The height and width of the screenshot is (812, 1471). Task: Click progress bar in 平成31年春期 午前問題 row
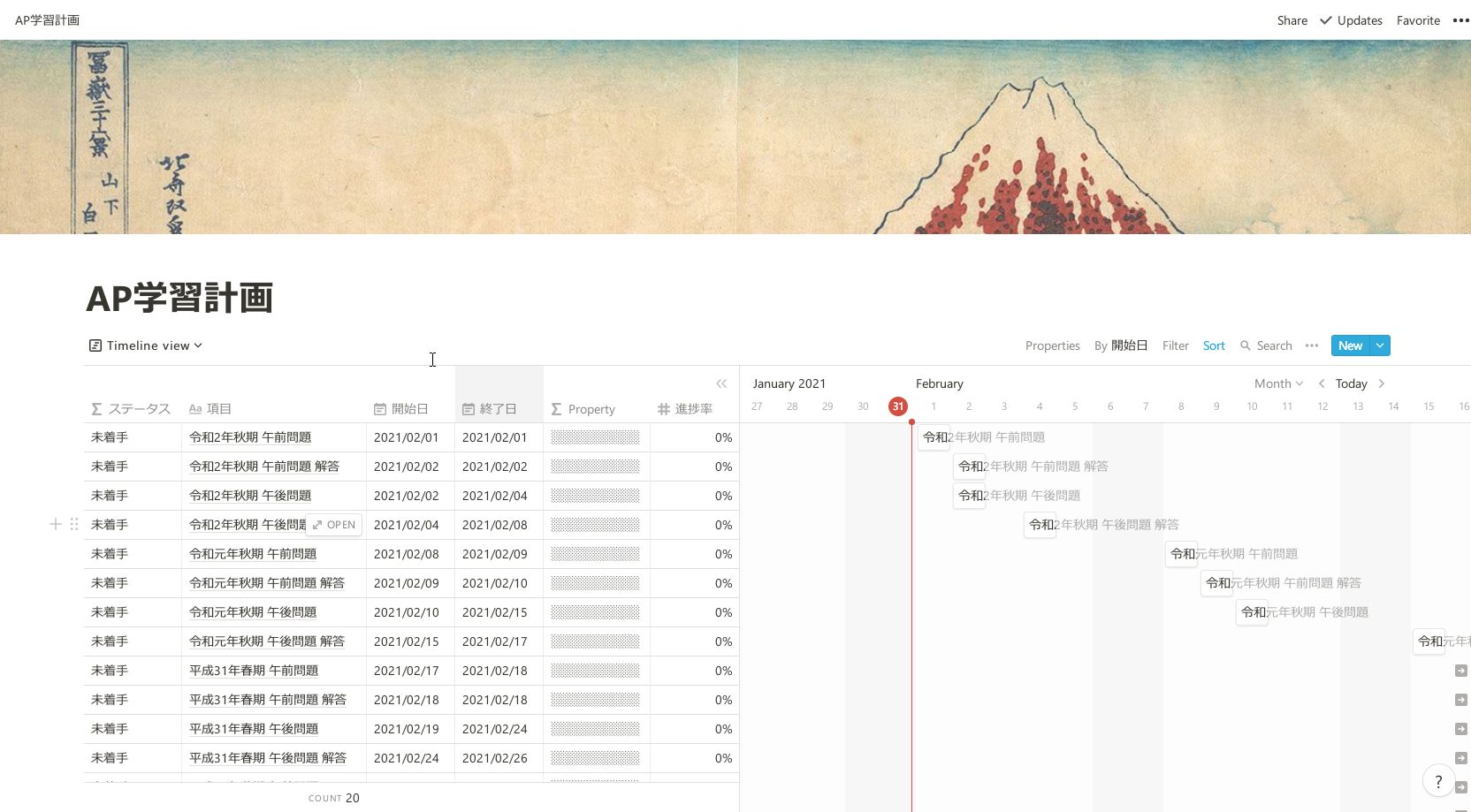[x=595, y=671]
